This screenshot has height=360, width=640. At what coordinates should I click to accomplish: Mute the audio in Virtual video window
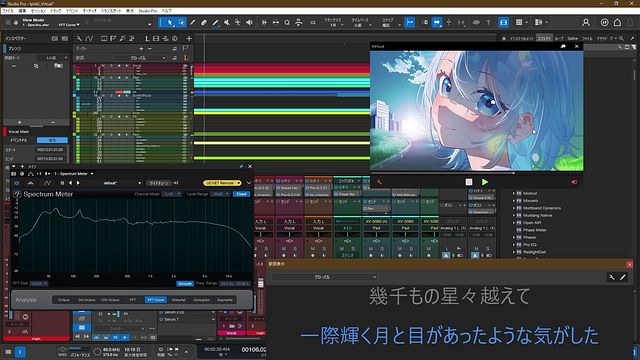pos(574,182)
